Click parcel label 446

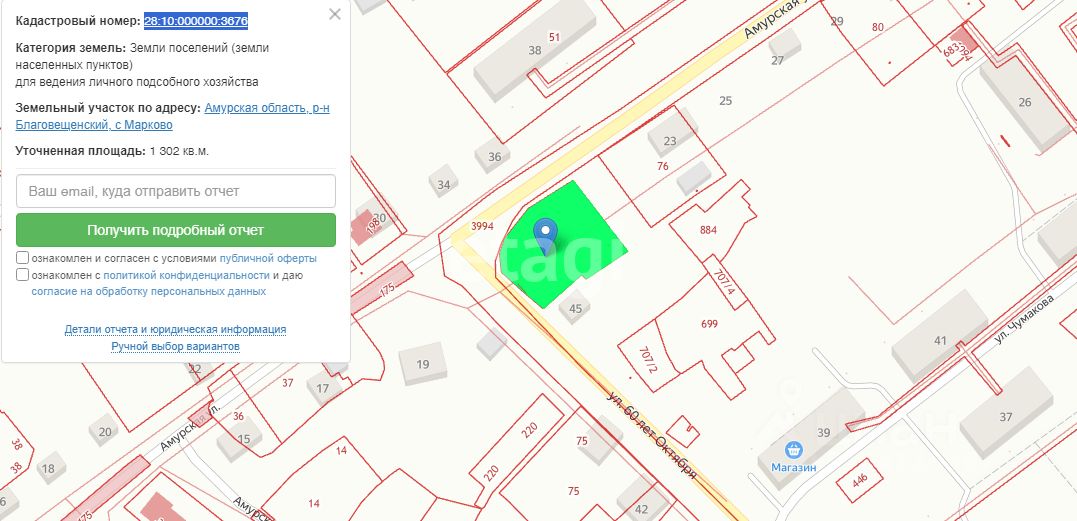[859, 479]
